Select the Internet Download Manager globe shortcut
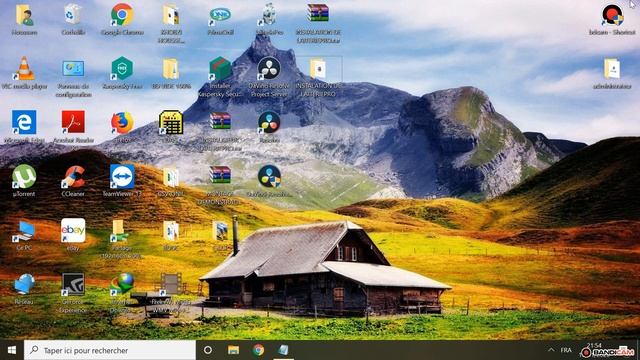Screen dimensions: 640x360 tap(122, 293)
